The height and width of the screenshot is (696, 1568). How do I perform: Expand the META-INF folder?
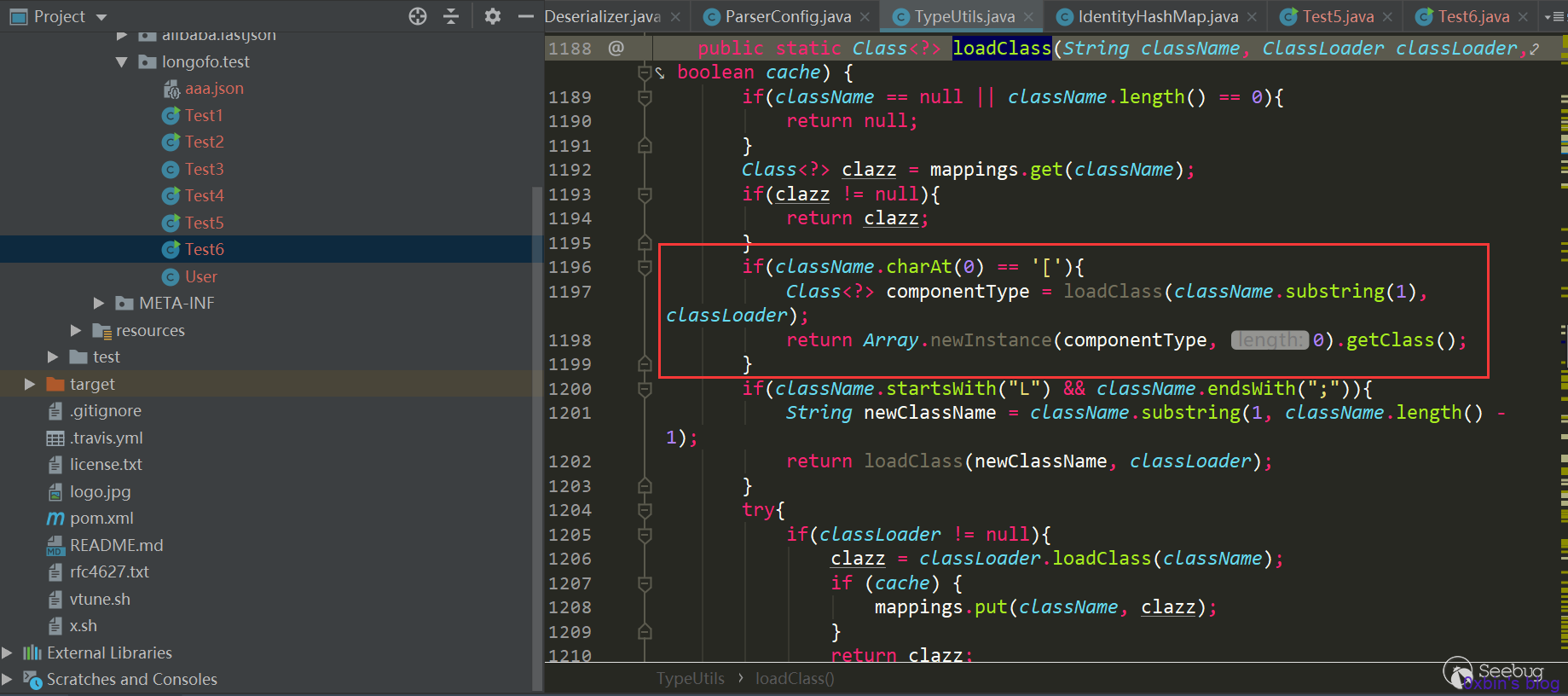99,304
